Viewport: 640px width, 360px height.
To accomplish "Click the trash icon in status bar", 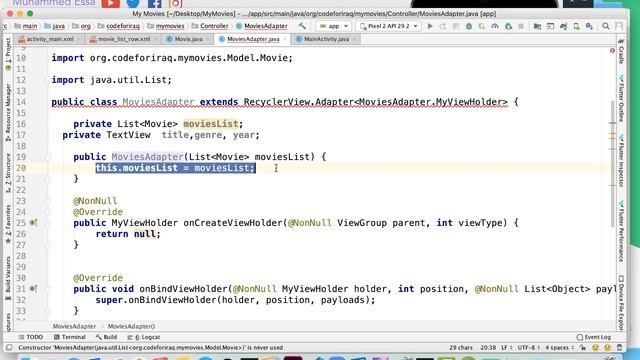I will coord(620,348).
